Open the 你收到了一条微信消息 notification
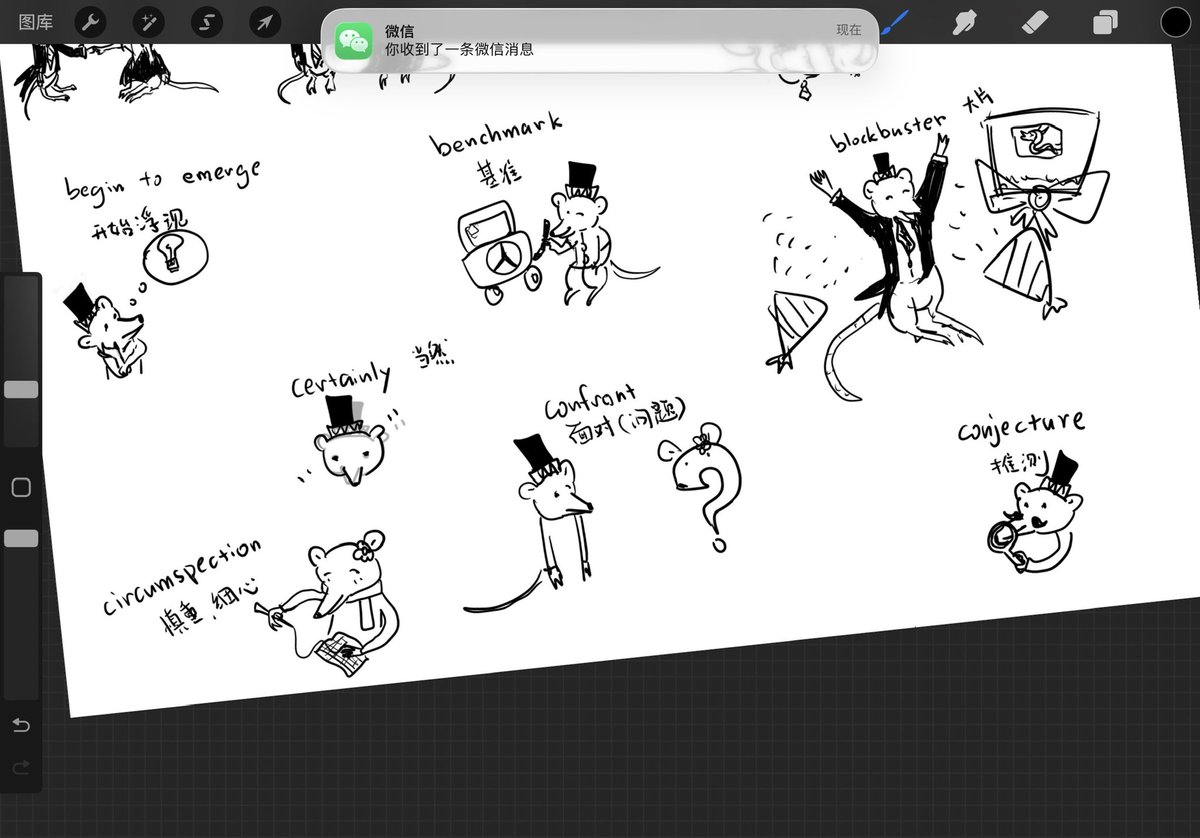Image resolution: width=1200 pixels, height=838 pixels. click(x=599, y=40)
